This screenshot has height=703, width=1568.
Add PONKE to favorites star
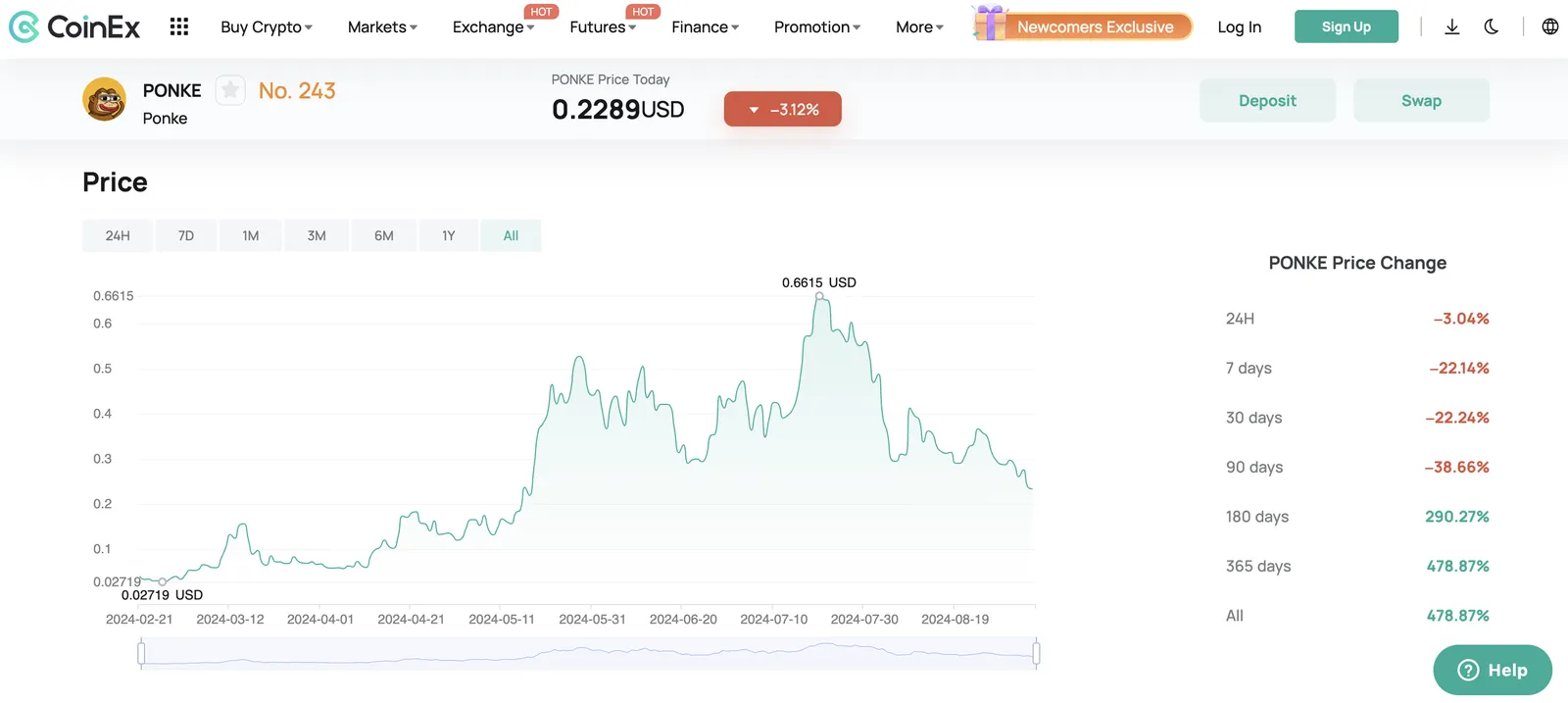pyautogui.click(x=230, y=90)
